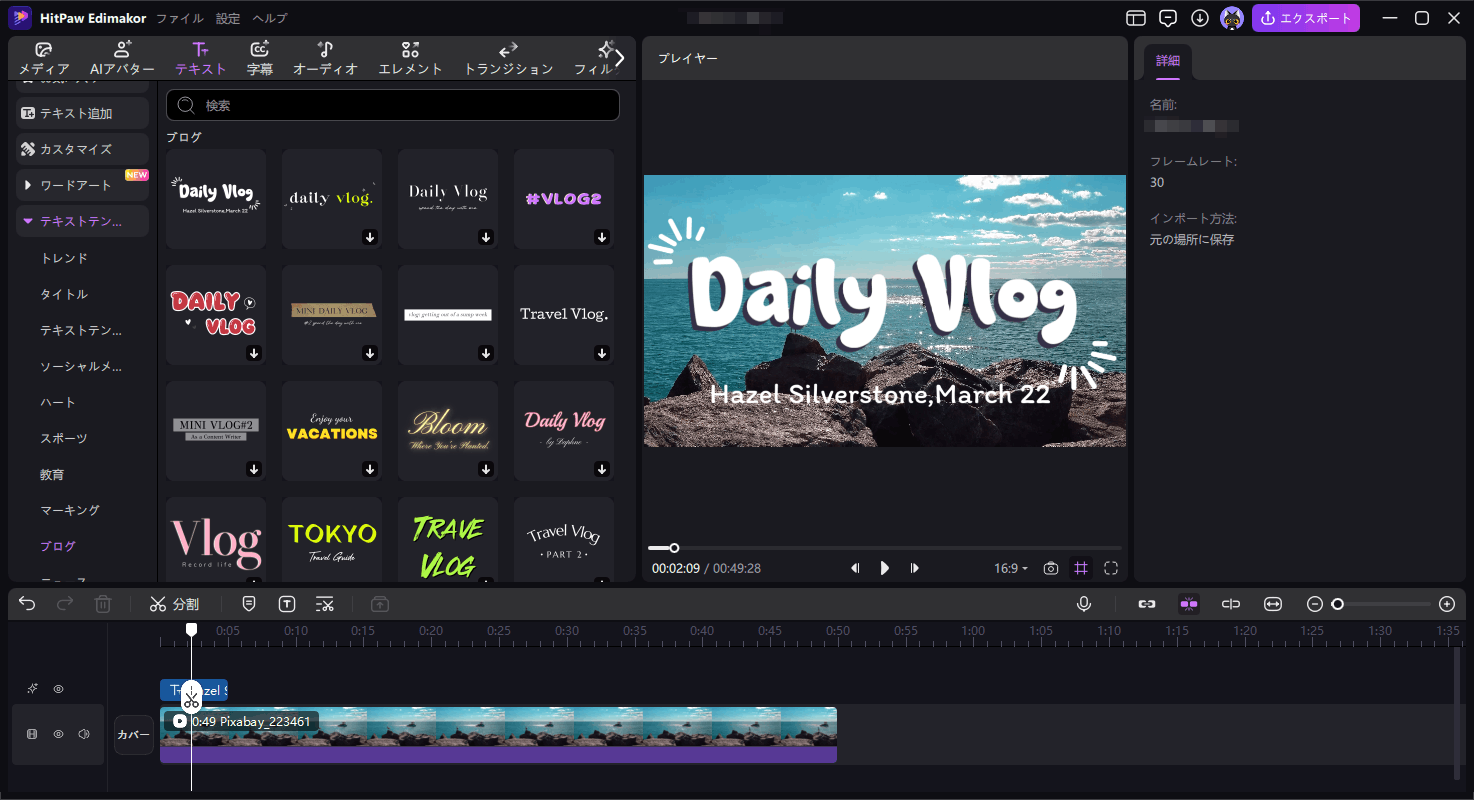Download the Travel Vlog. template
The image size is (1474, 800).
pyautogui.click(x=602, y=353)
